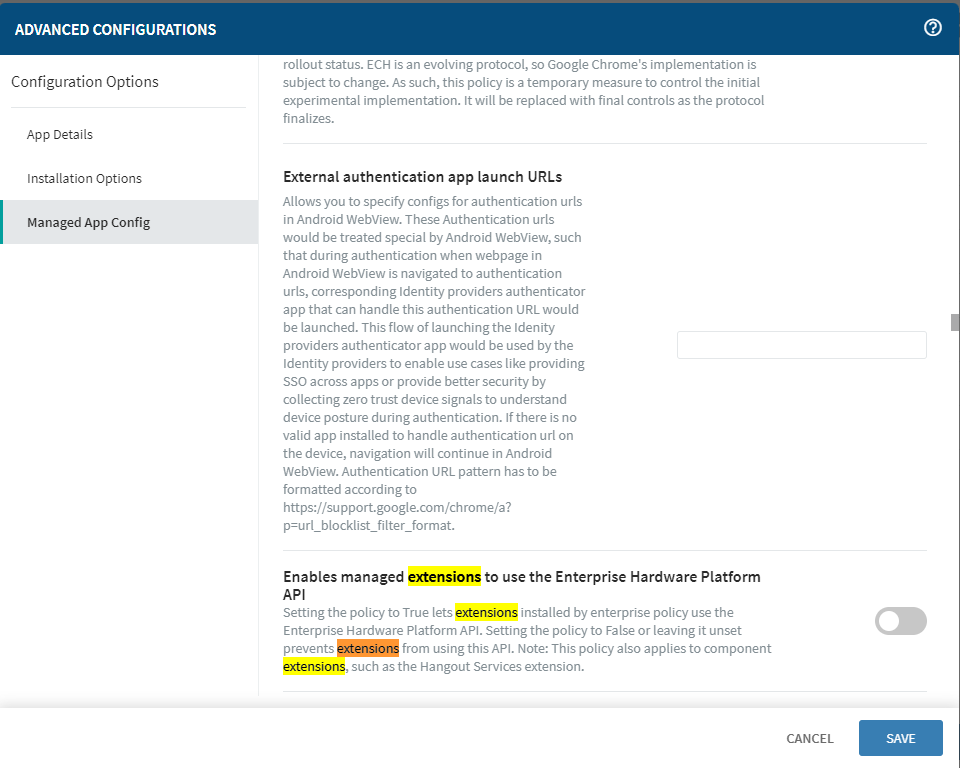Click highlighted extensions after "True lets"
This screenshot has height=768, width=960.
click(486, 612)
